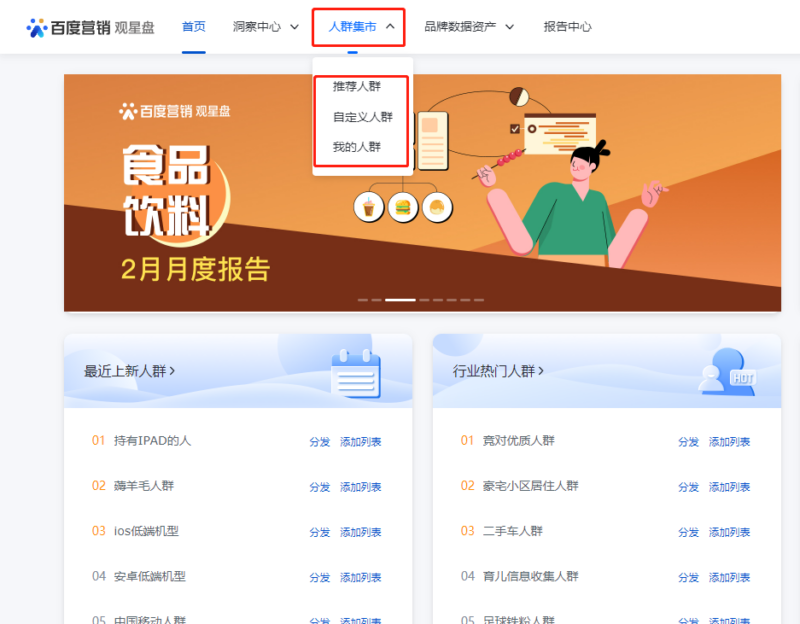Click 分发 for 竞对优质人群
Viewport: 800px width, 624px height.
pyautogui.click(x=688, y=442)
